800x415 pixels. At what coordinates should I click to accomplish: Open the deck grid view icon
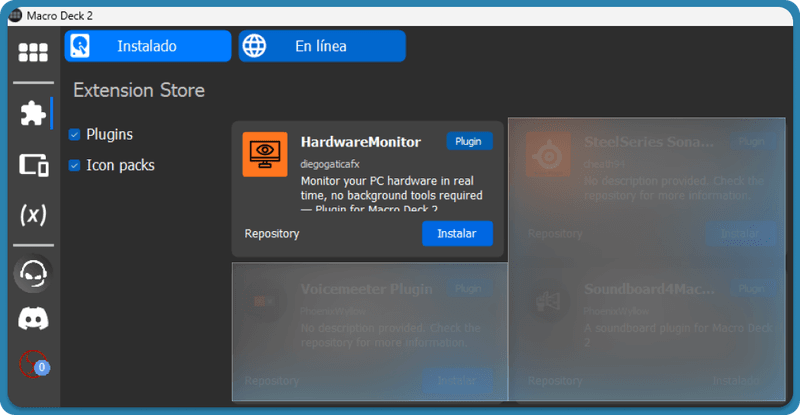pyautogui.click(x=33, y=52)
